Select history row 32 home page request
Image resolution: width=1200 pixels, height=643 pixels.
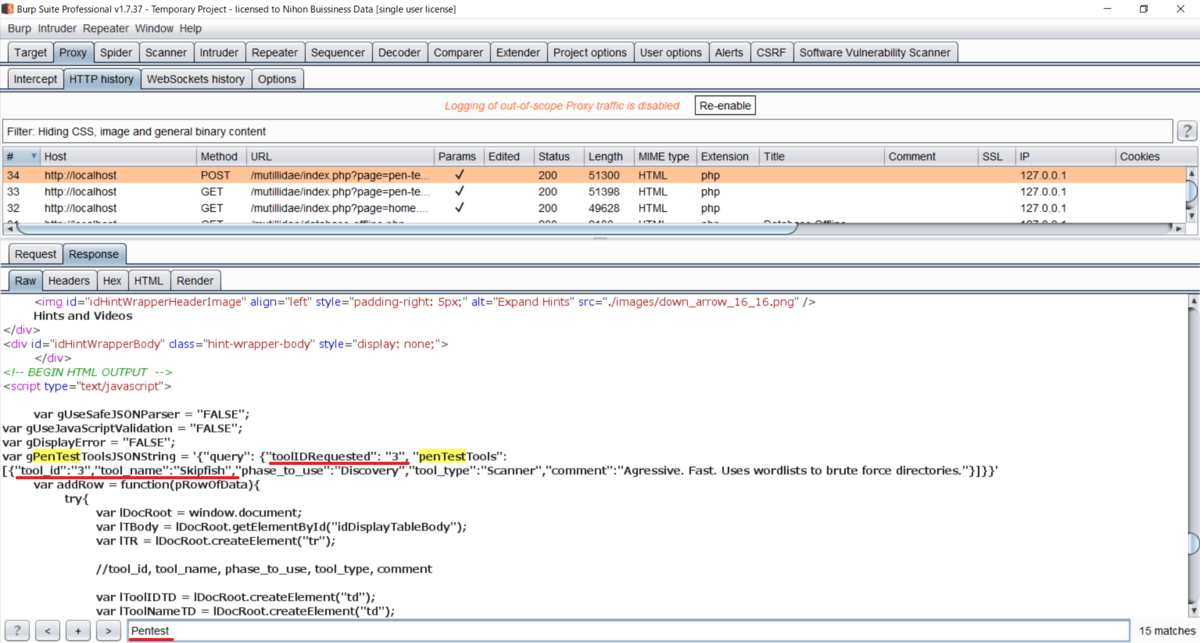point(593,208)
